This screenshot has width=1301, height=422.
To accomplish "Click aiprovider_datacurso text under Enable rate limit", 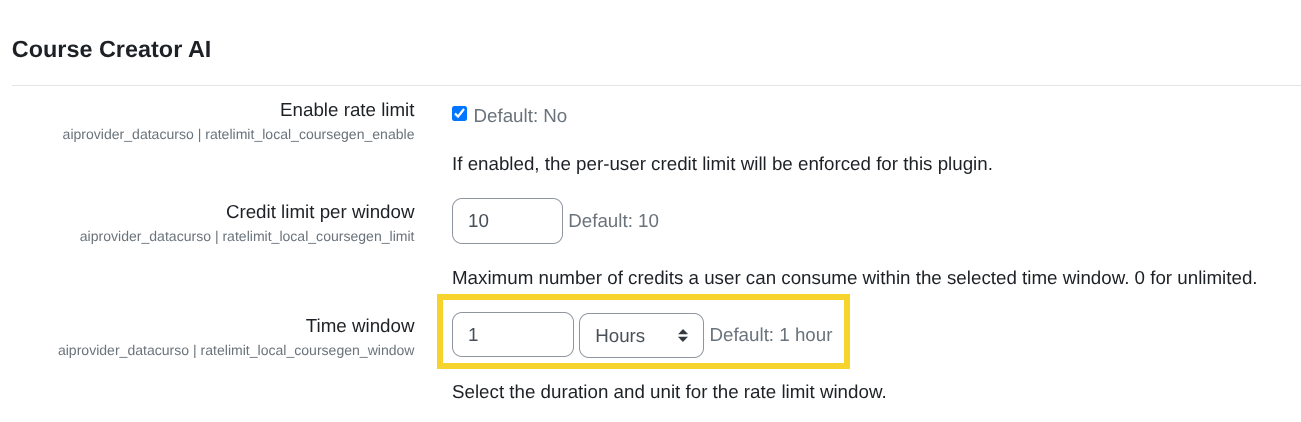I will 128,134.
